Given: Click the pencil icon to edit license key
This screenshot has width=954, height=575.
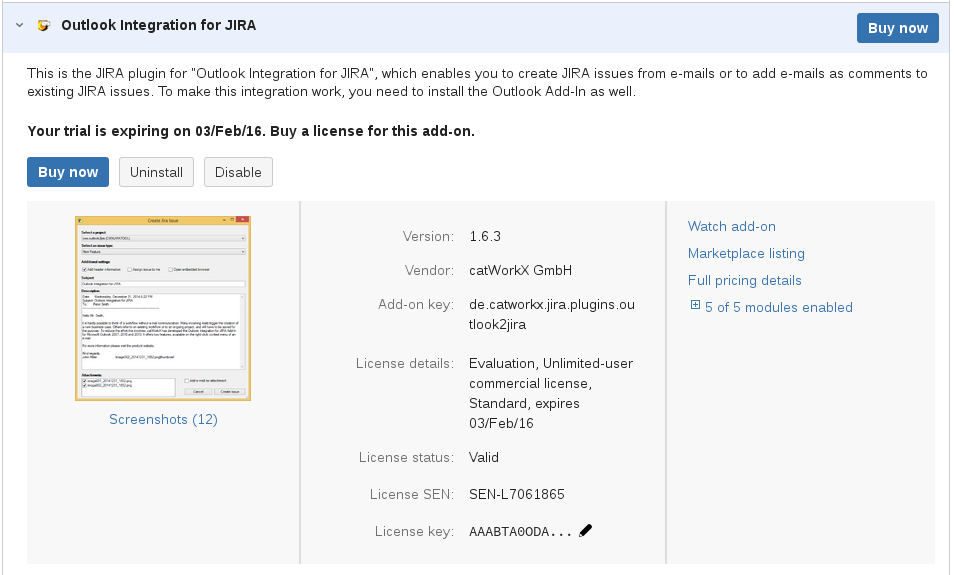Looking at the screenshot, I should [586, 531].
